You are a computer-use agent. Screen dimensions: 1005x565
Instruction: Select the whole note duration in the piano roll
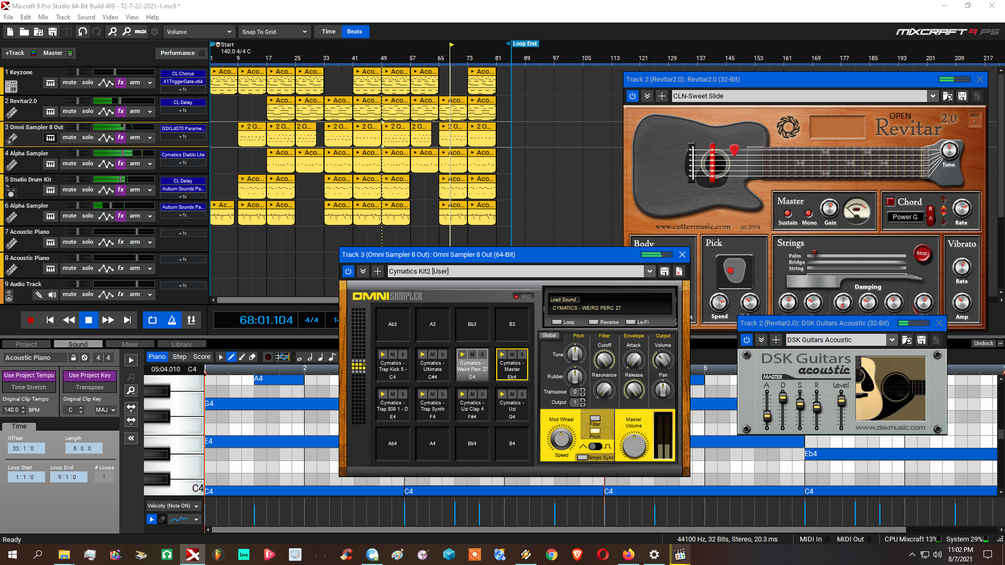click(299, 357)
